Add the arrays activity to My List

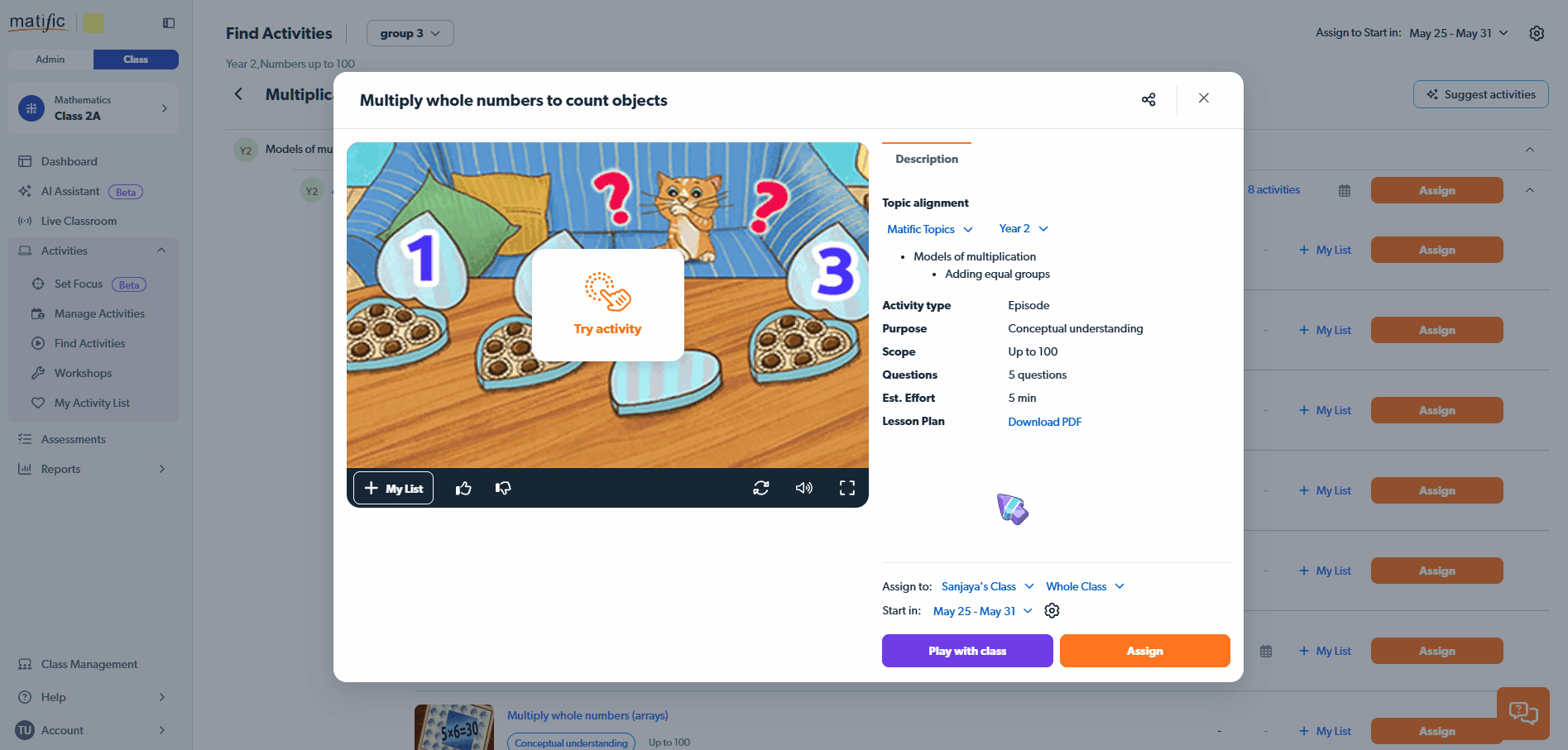(1325, 731)
